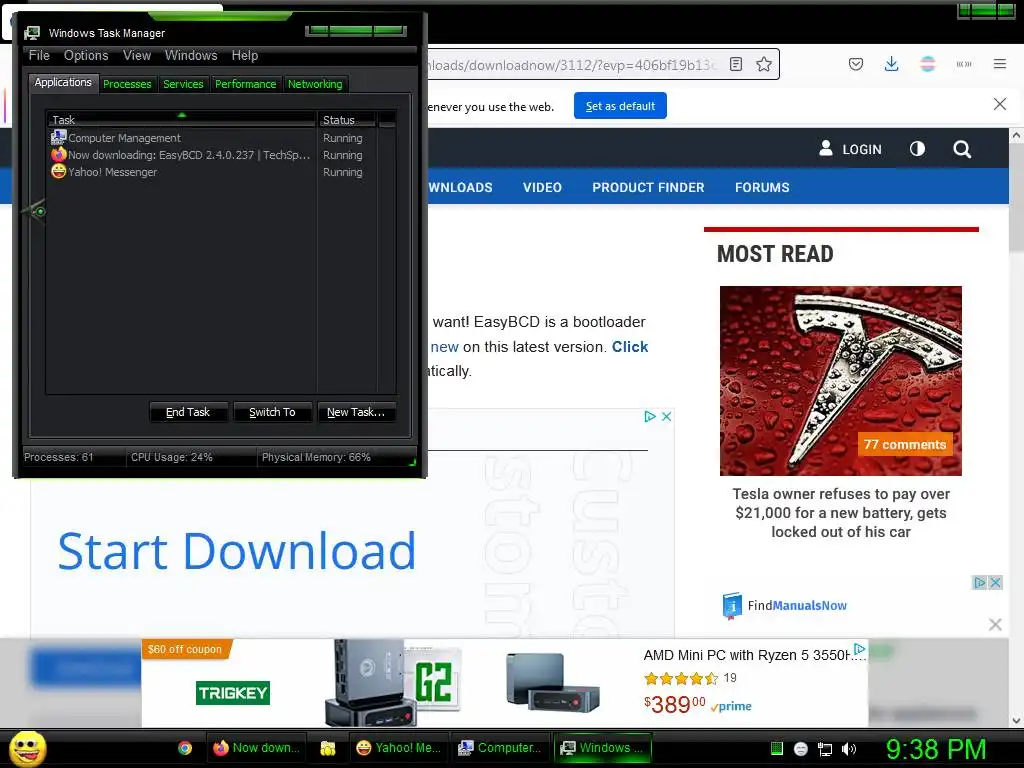This screenshot has width=1024, height=768.
Task: Open the Firefox downloads arrow icon
Action: (891, 64)
